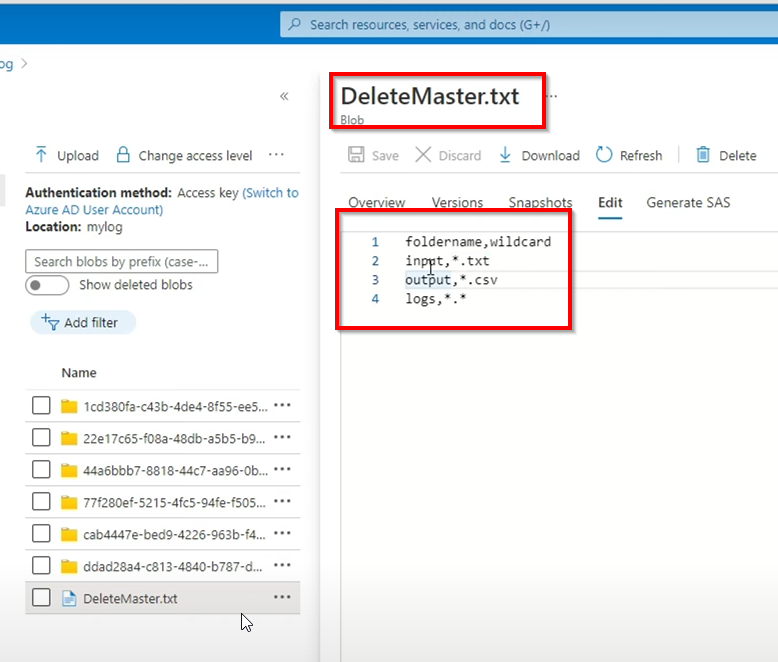778x662 pixels.
Task: Sort by the Name column header
Action: point(79,373)
